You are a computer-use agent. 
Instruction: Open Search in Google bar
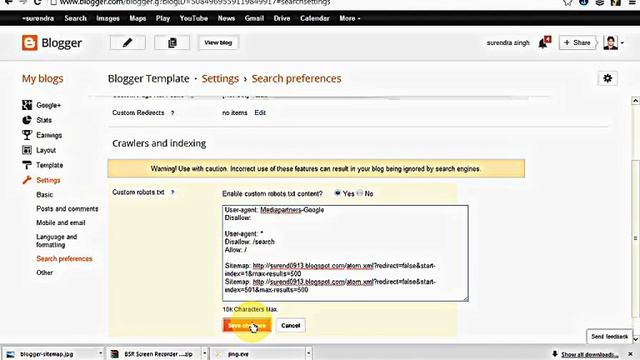coord(76,18)
